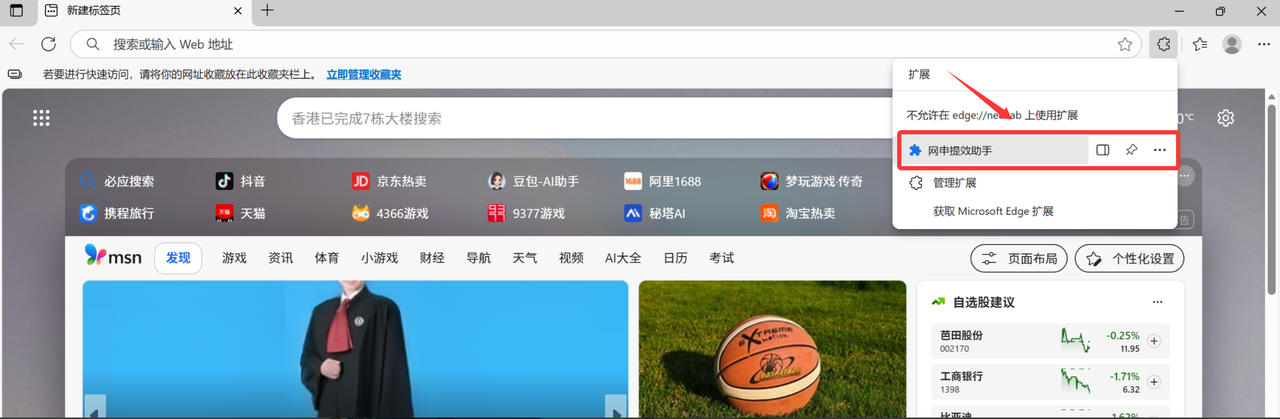Open the Extensions puzzle icon in toolbar

pos(1163,44)
